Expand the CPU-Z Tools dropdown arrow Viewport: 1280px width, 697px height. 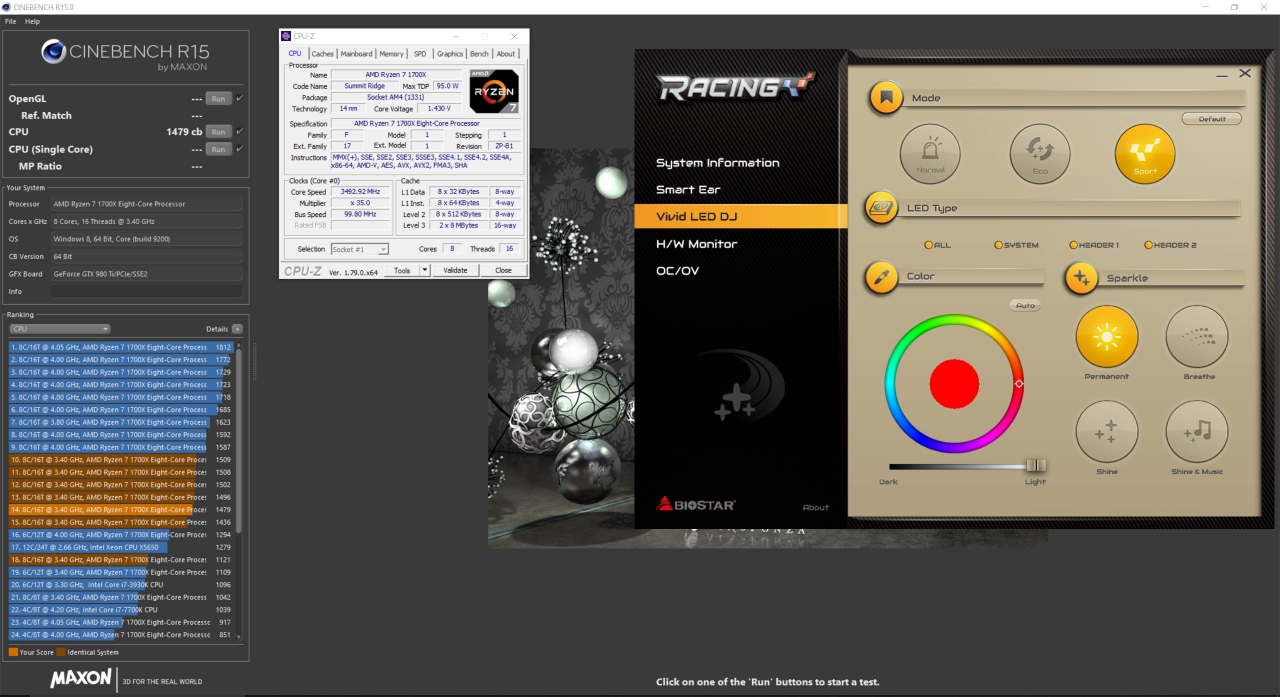coord(425,270)
